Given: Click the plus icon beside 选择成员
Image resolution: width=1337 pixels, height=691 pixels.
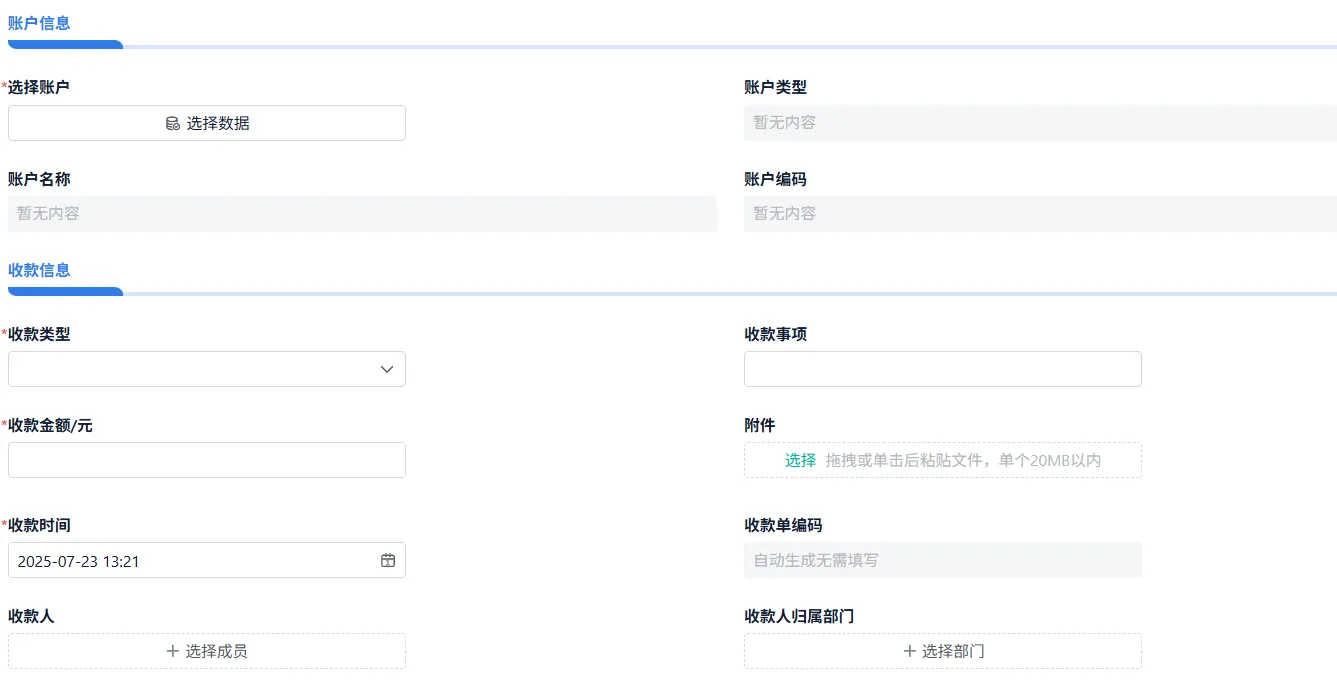Looking at the screenshot, I should [173, 651].
